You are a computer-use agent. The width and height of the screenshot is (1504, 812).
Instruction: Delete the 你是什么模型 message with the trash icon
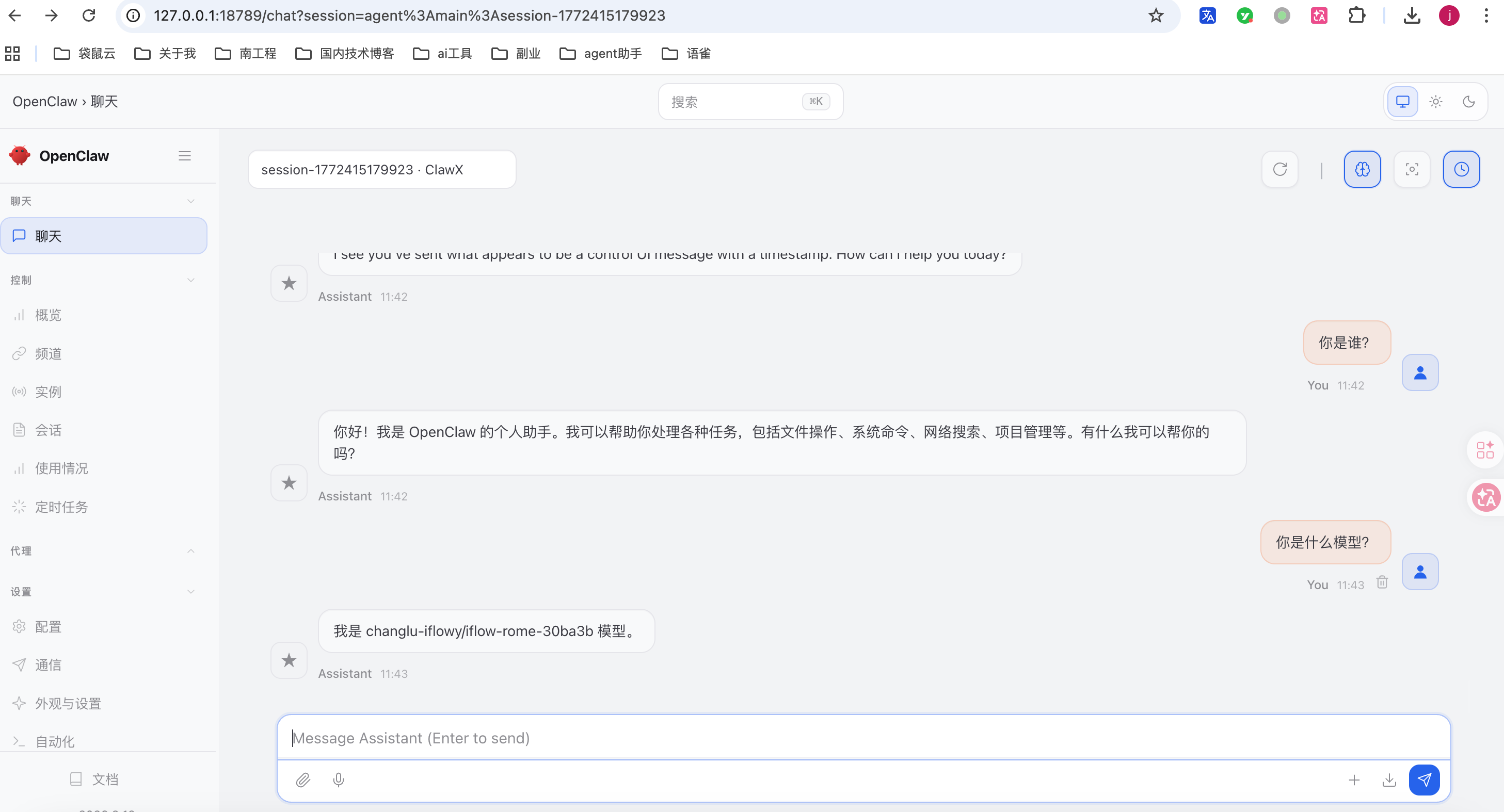(x=1382, y=582)
